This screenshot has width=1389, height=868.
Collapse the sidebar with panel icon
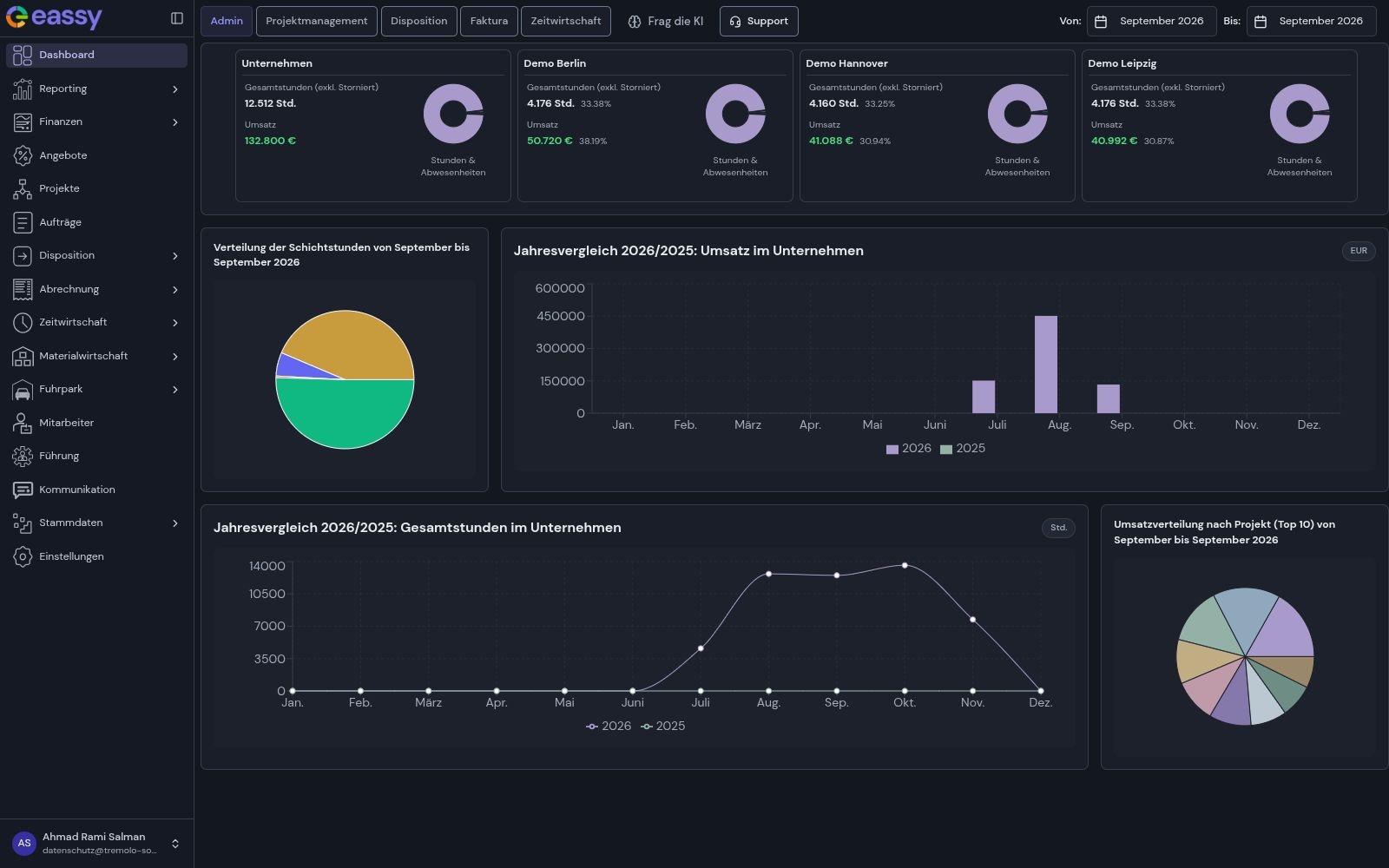[x=177, y=18]
